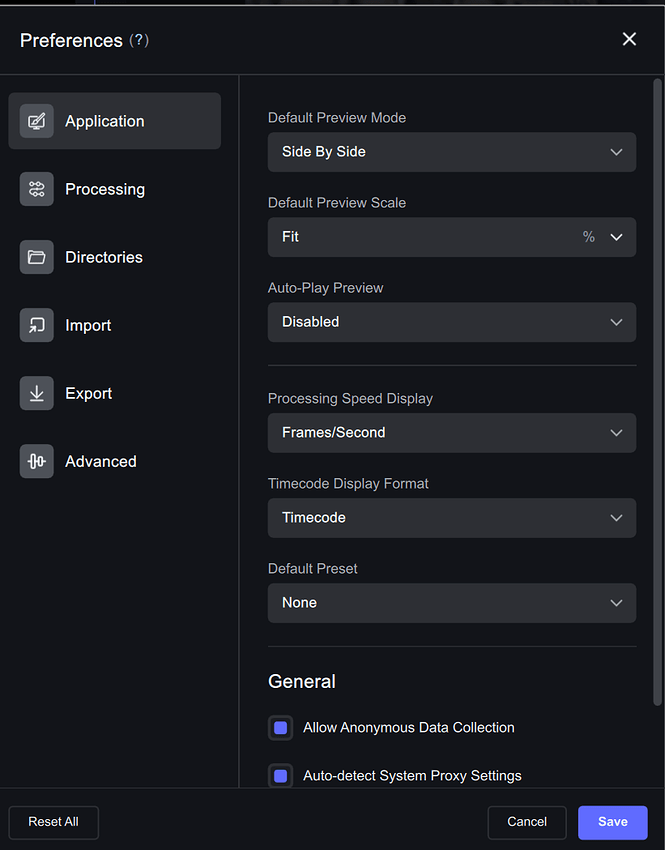665x850 pixels.
Task: Select the Application pencil icon
Action: coord(36,121)
